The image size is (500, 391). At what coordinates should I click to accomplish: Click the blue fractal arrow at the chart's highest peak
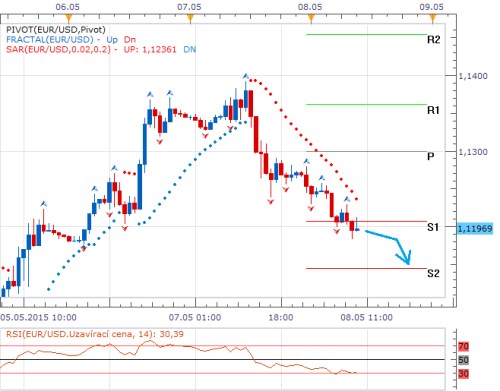246,77
